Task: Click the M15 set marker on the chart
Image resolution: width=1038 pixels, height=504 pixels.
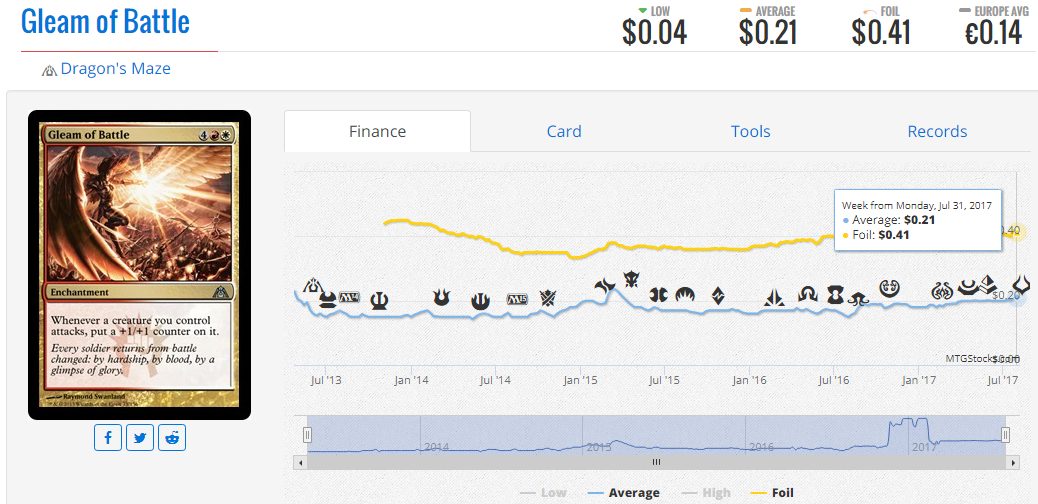Action: tap(518, 299)
